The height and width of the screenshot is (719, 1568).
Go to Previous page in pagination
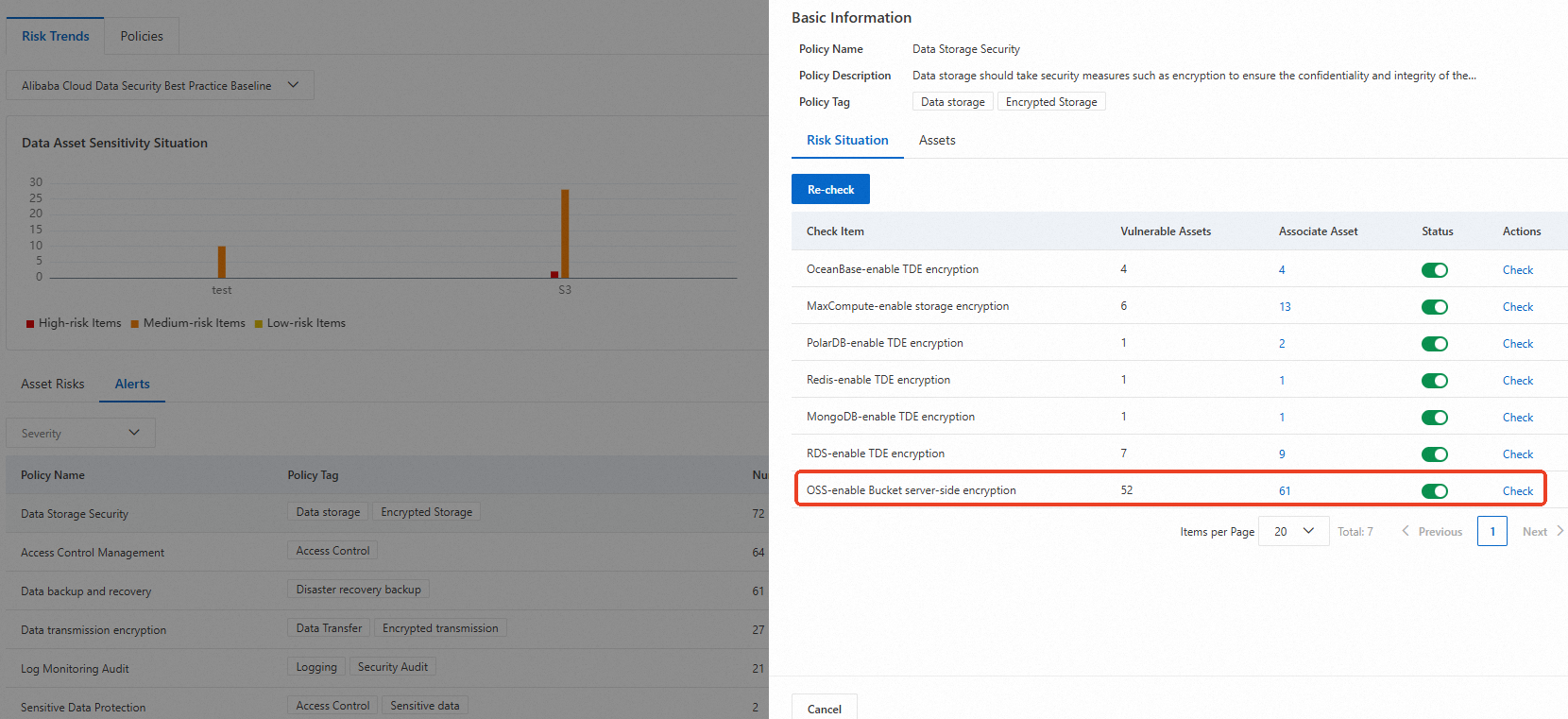(1432, 531)
